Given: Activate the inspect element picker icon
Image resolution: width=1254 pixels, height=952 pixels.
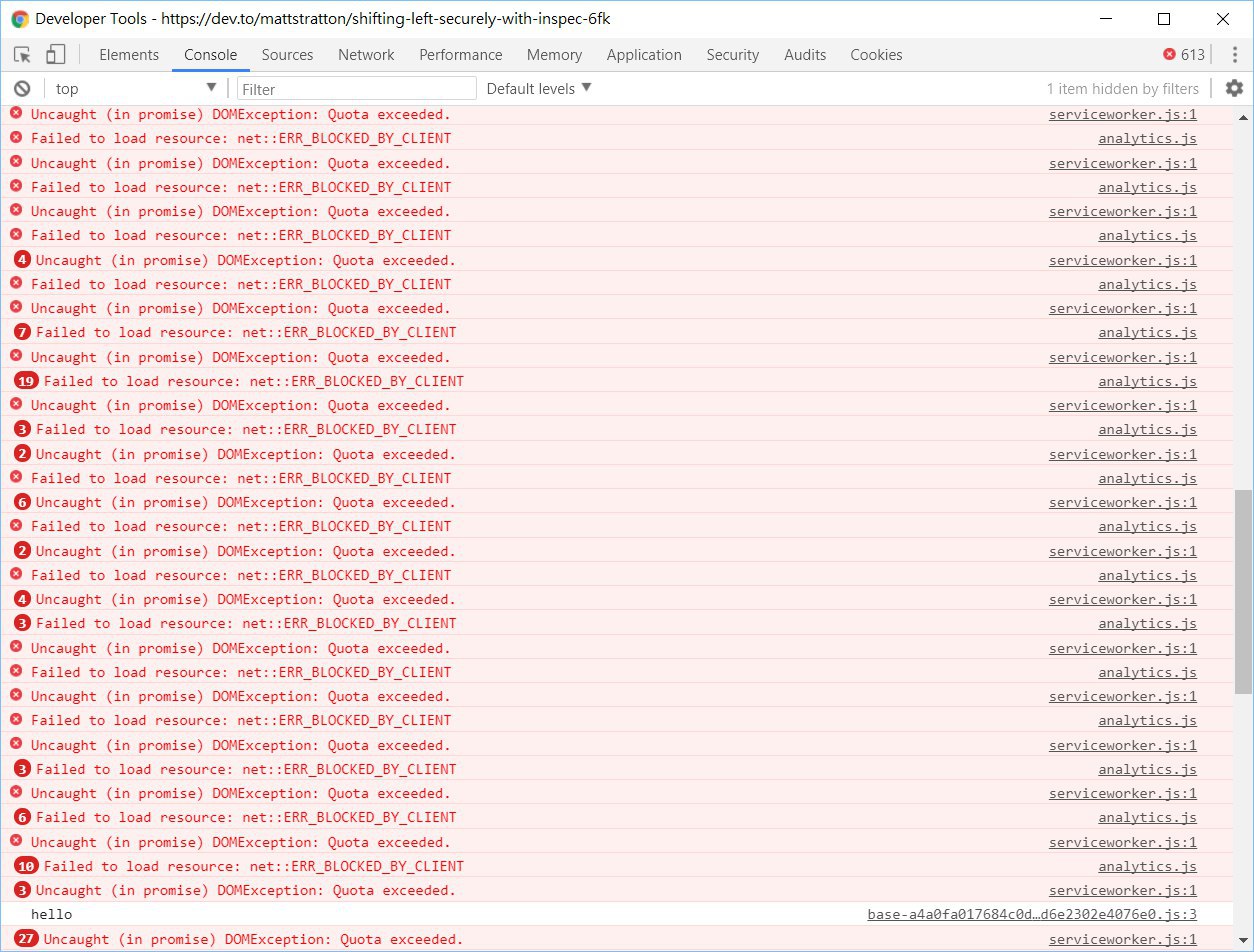Looking at the screenshot, I should tap(22, 55).
